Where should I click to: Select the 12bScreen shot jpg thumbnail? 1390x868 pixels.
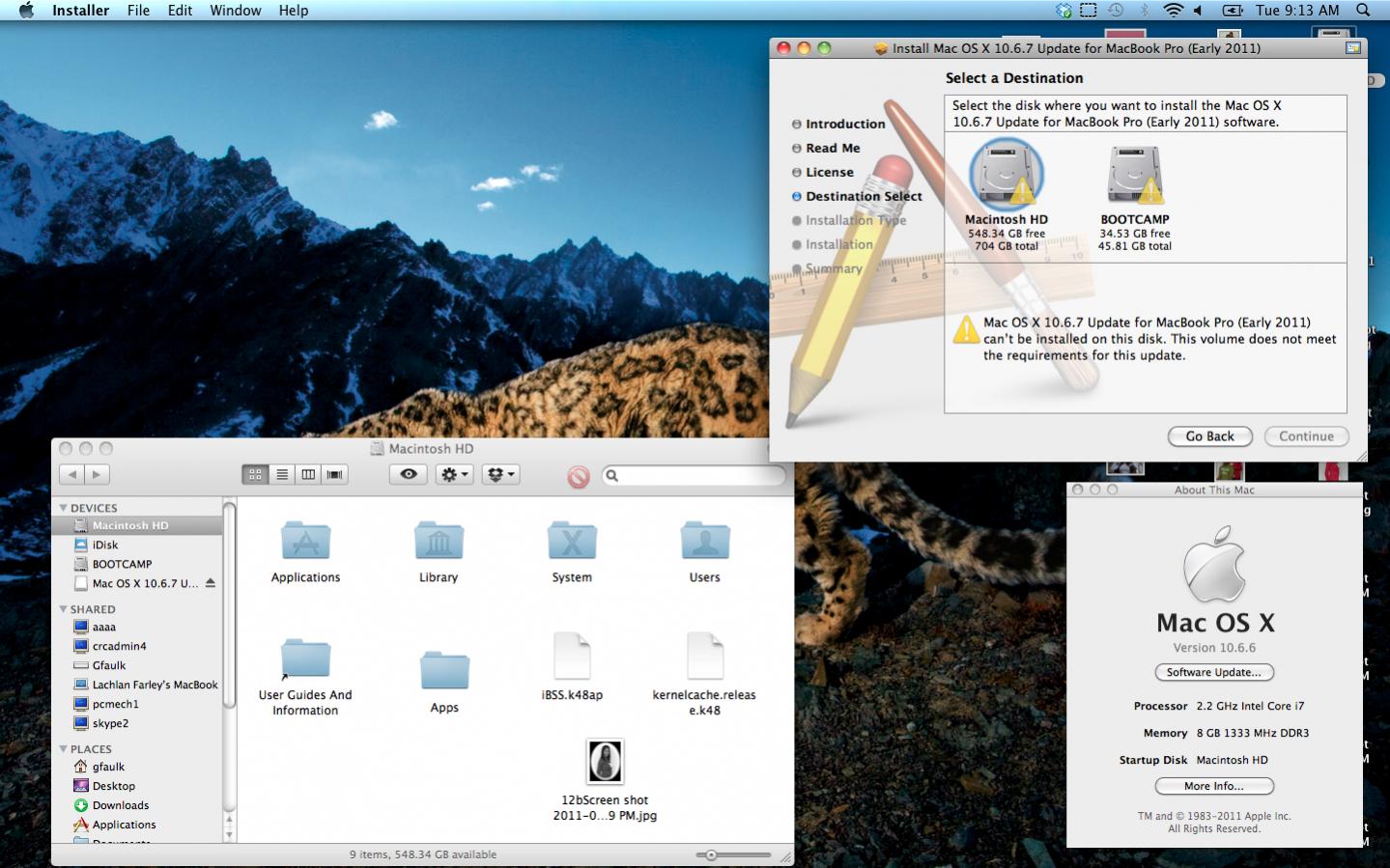click(606, 762)
